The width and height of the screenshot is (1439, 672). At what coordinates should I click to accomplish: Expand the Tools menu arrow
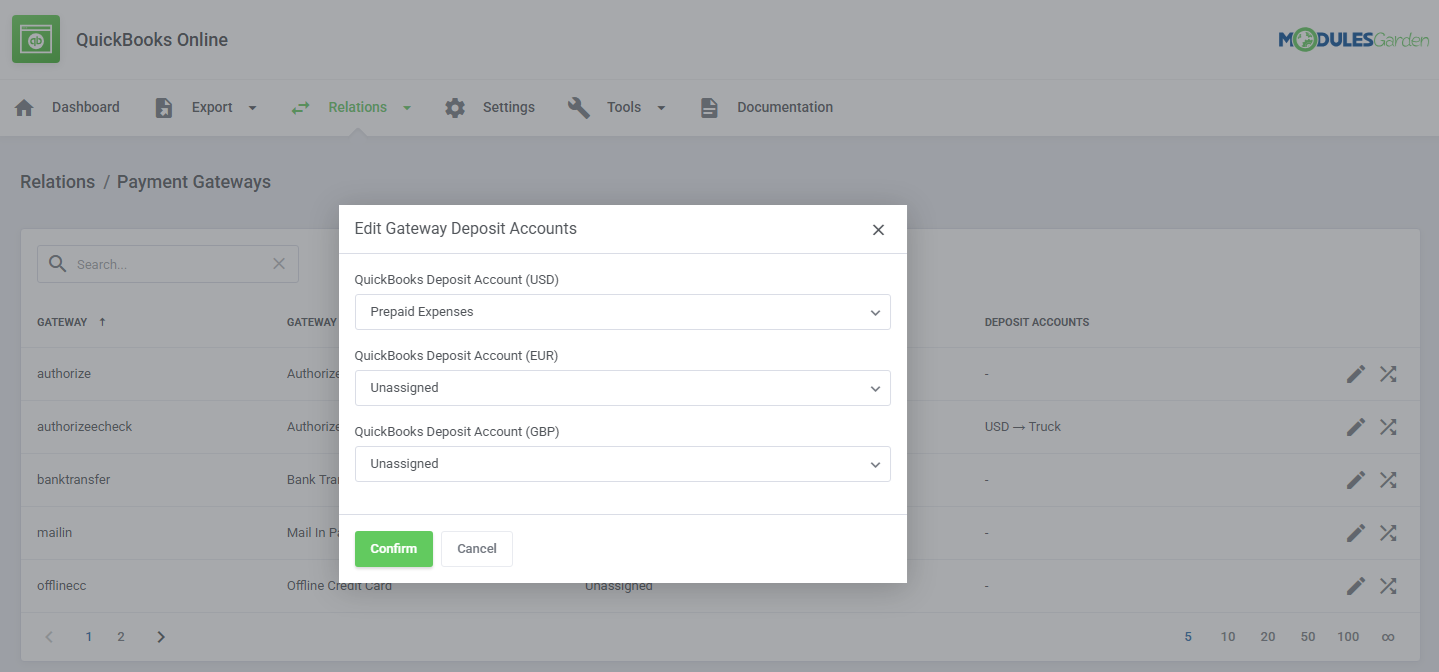661,108
